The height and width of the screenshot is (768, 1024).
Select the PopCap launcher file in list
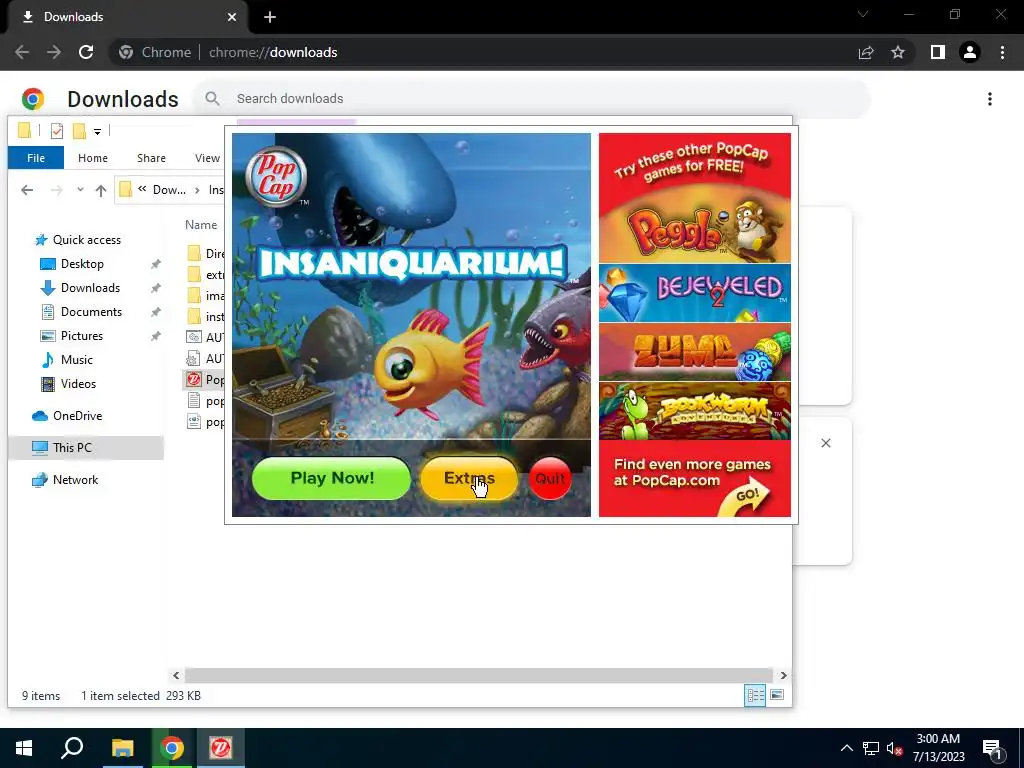click(204, 379)
